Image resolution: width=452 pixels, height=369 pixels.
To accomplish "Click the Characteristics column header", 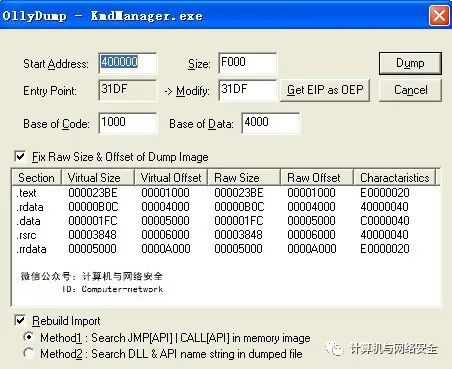I will point(394,177).
